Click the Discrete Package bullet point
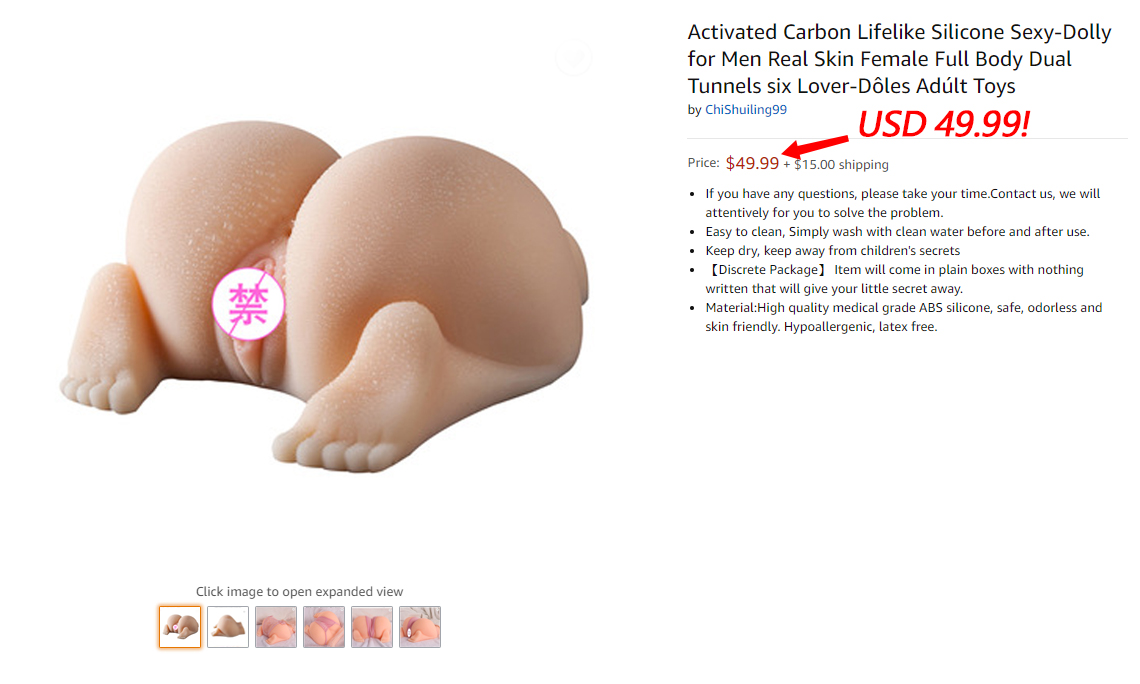The width and height of the screenshot is (1140, 684). (894, 279)
